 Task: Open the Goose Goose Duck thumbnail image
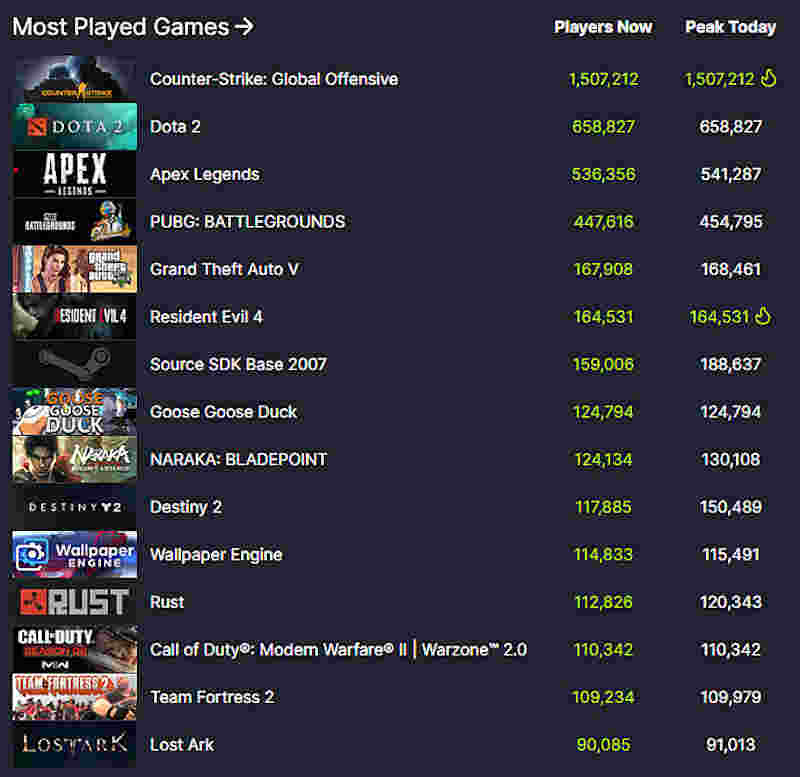click(75, 412)
